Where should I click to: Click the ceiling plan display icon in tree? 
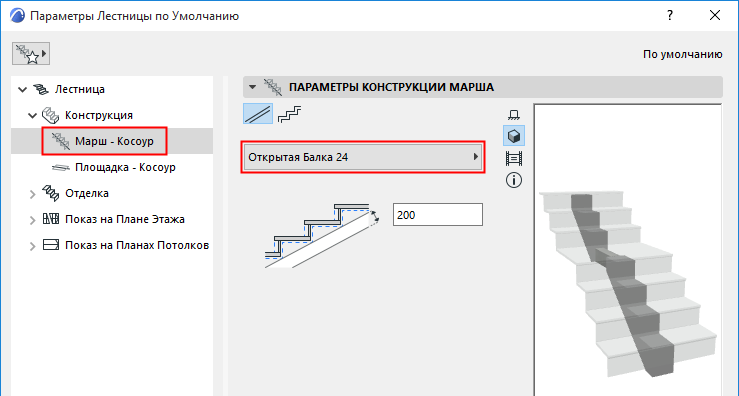coord(51,245)
